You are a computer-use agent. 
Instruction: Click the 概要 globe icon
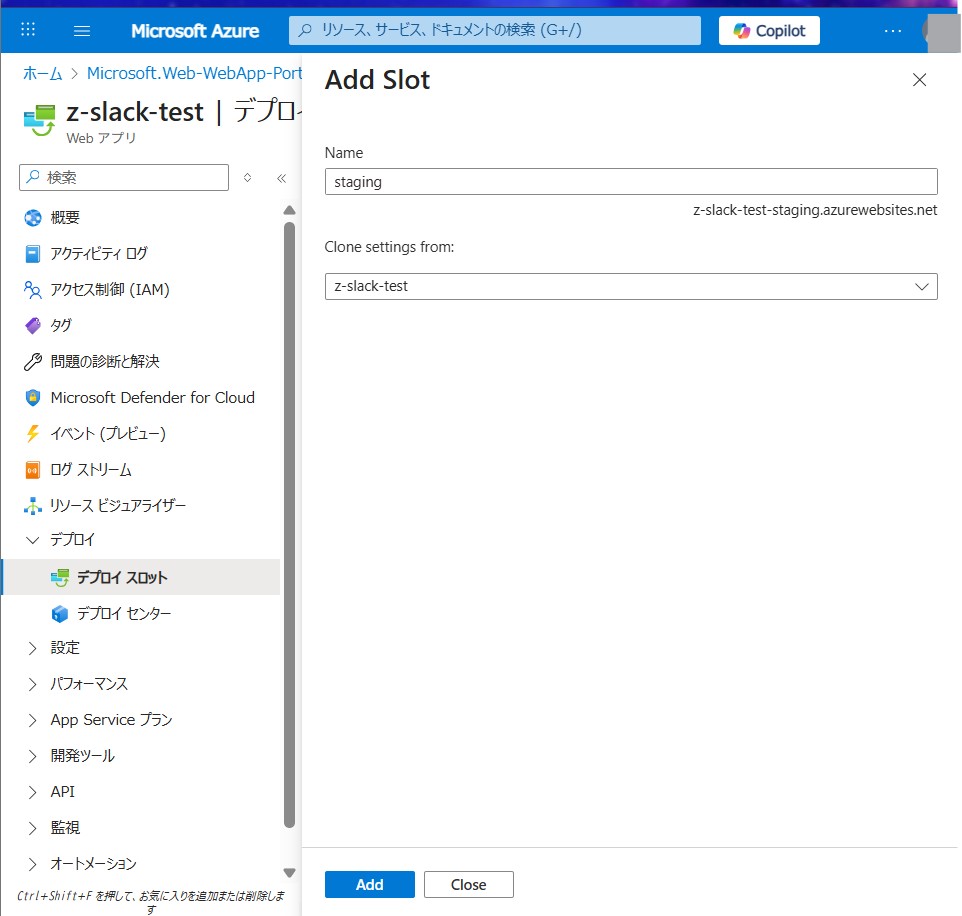point(33,218)
